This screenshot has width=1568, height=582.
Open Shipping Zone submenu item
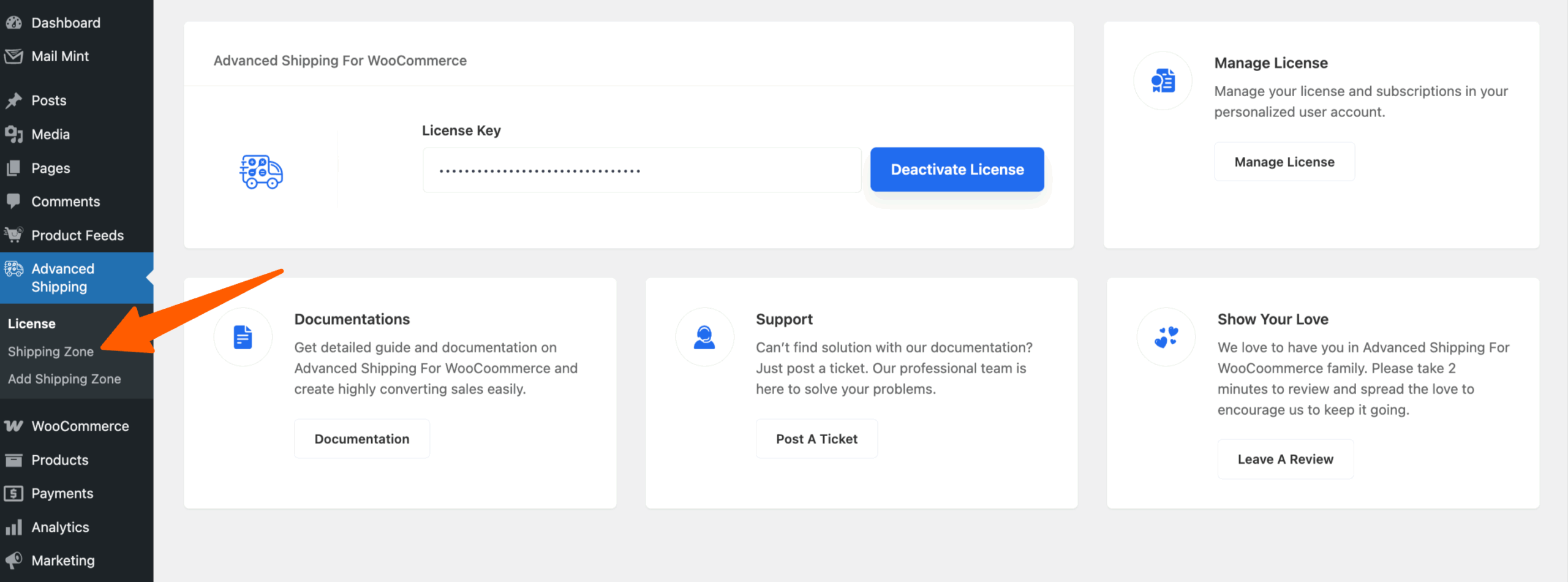[51, 352]
